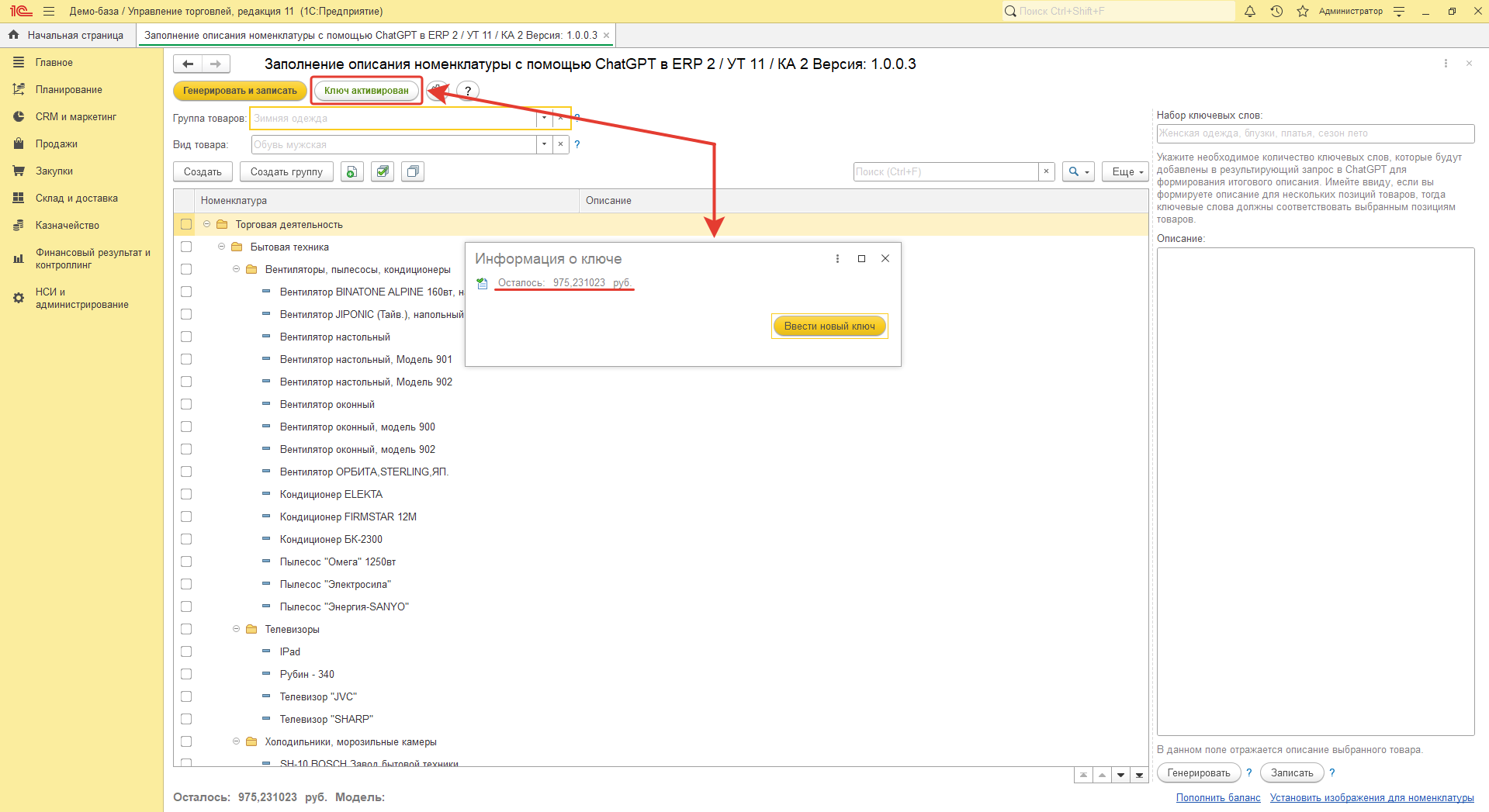The height and width of the screenshot is (812, 1489).
Task: Open the Группа товаров dropdown list
Action: point(544,119)
